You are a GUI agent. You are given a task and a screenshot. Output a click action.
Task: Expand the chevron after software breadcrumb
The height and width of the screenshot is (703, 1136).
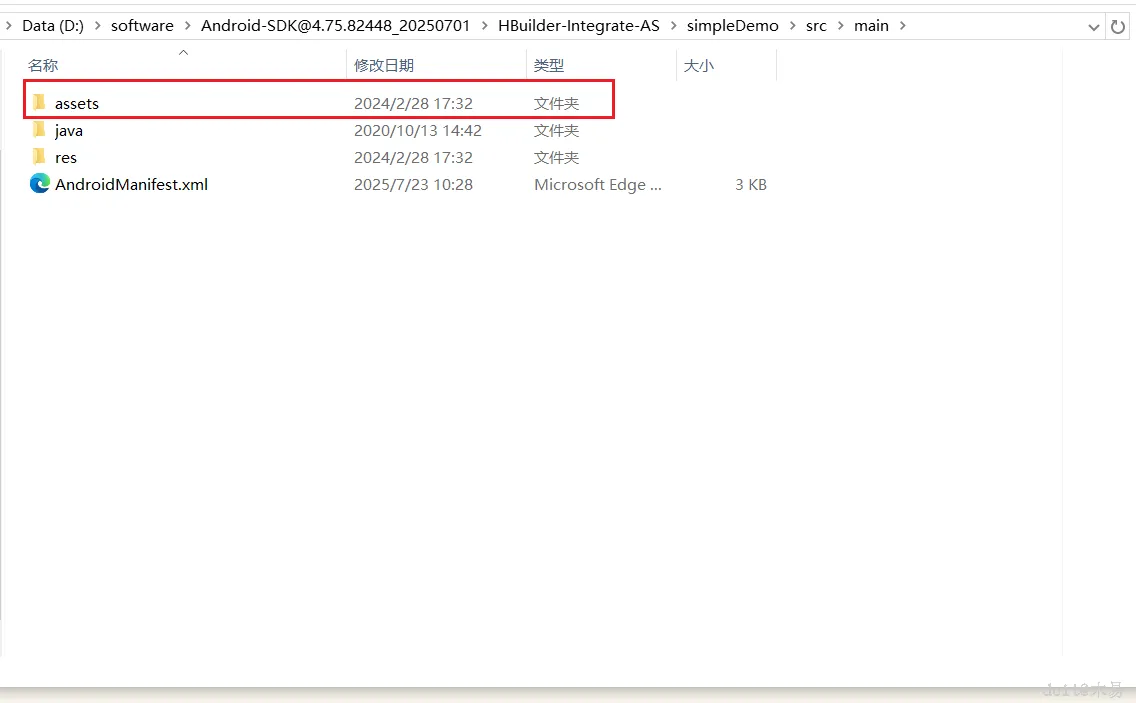[x=188, y=26]
